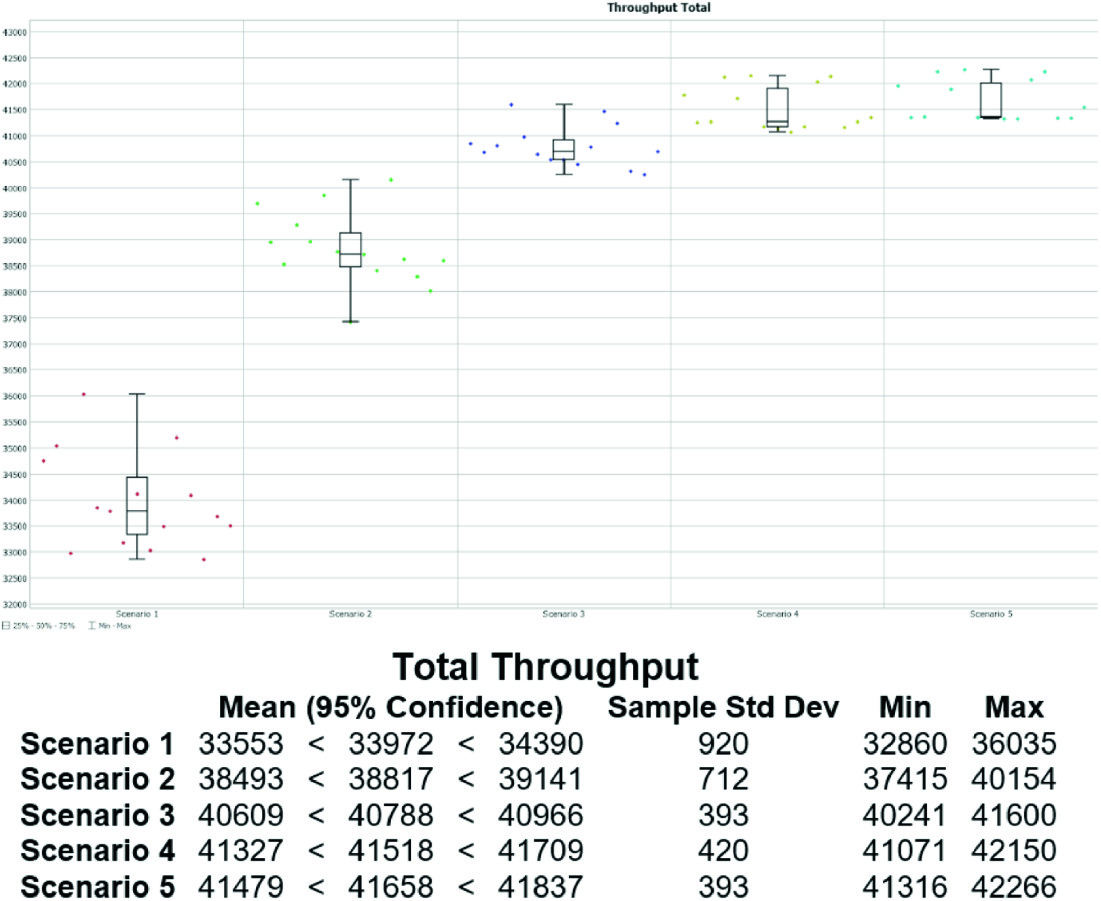Click Scenario 2 max value 40154
Viewport: 1101px width, 901px height.
[x=1014, y=779]
